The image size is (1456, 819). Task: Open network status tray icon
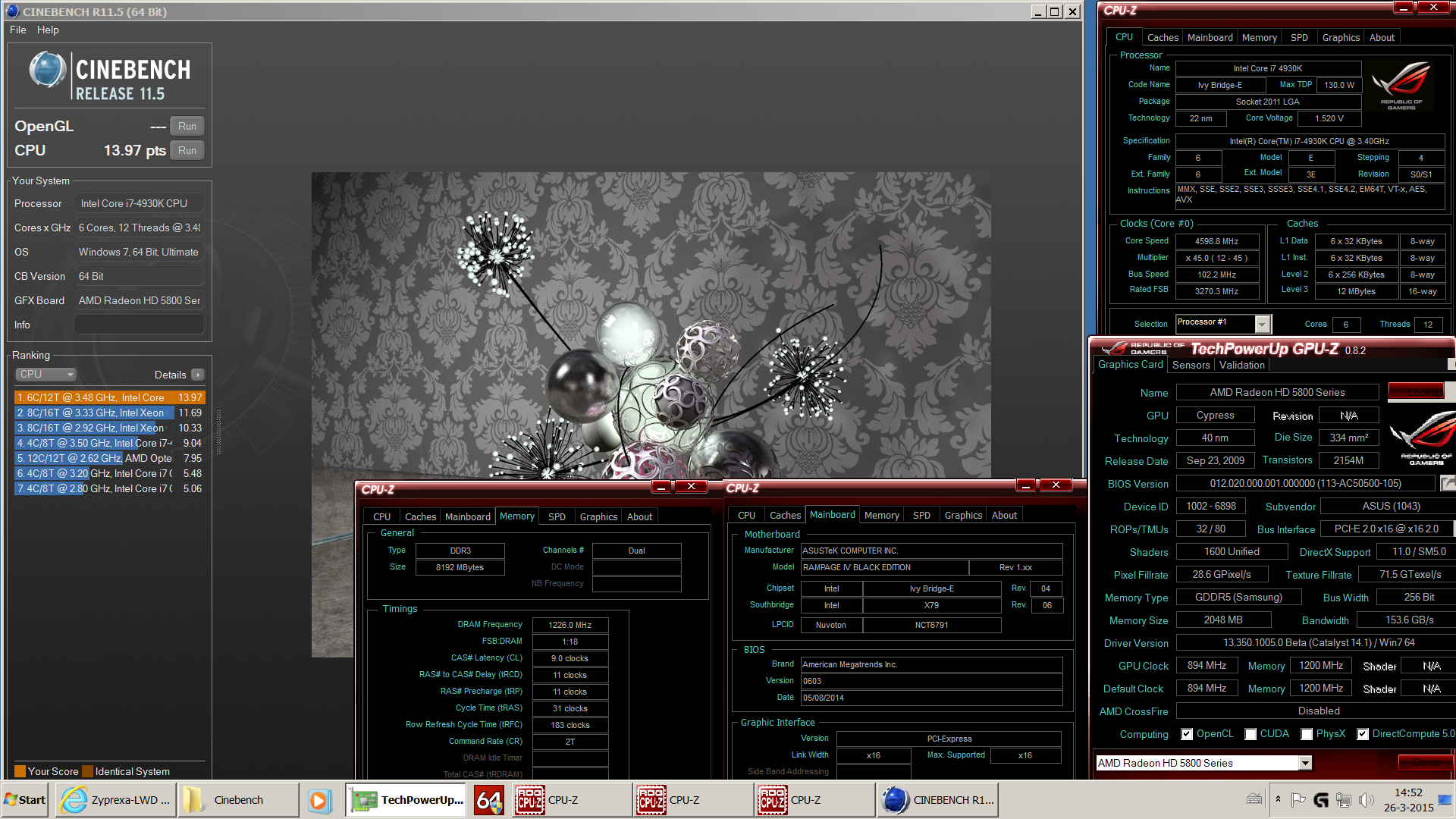pos(1344,799)
